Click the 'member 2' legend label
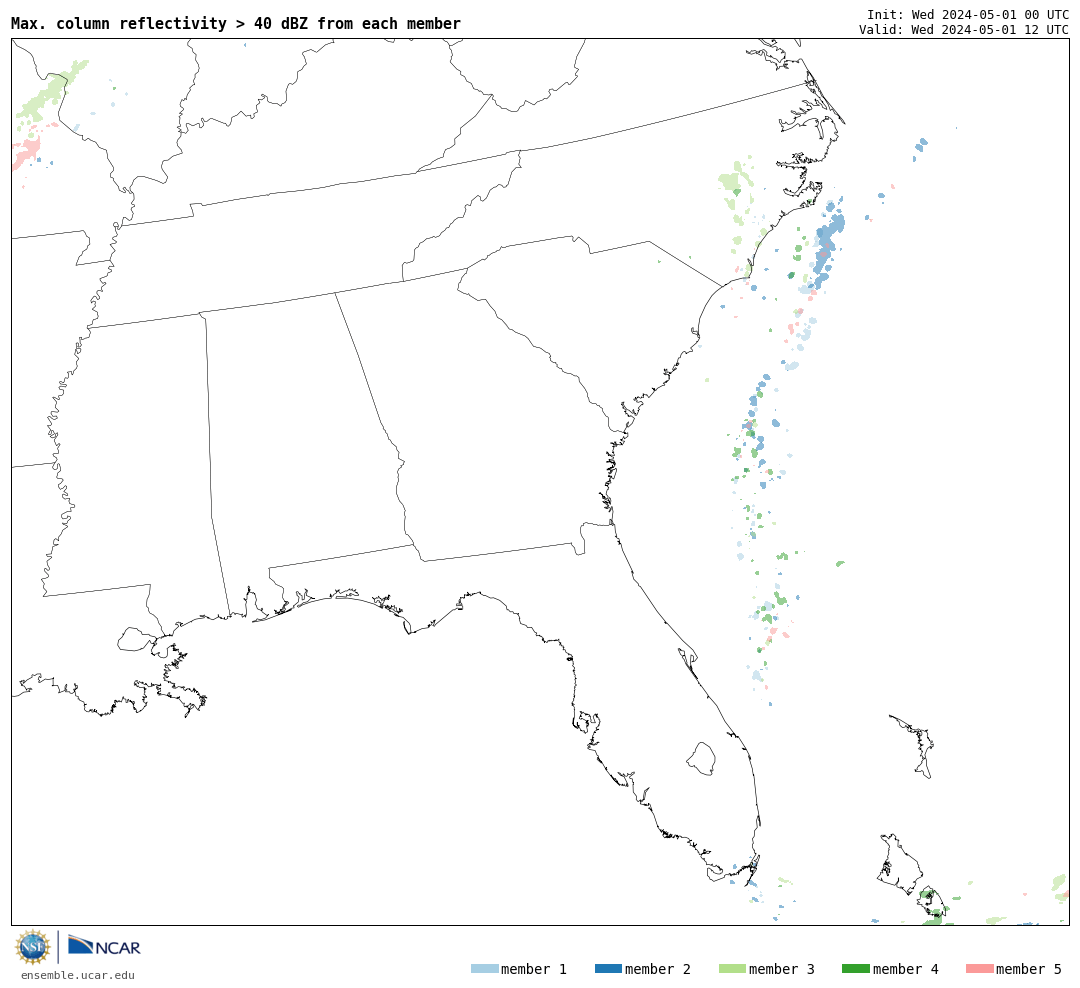The width and height of the screenshot is (1080, 988). 658,969
